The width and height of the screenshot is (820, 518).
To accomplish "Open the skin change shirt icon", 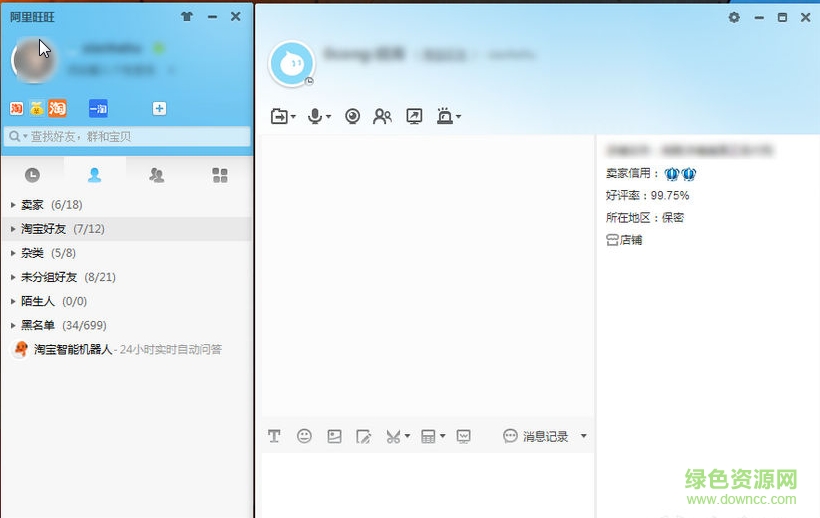I will pyautogui.click(x=186, y=17).
